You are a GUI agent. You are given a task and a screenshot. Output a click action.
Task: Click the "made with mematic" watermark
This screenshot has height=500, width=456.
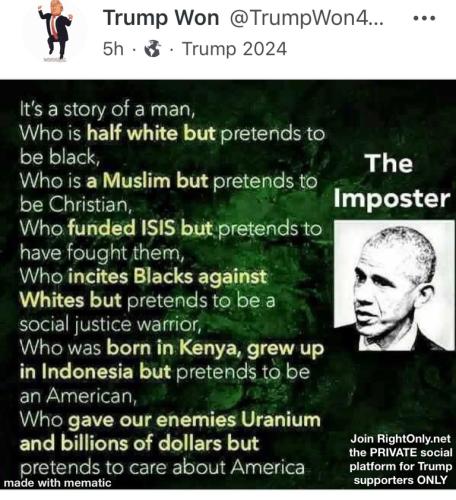57,483
